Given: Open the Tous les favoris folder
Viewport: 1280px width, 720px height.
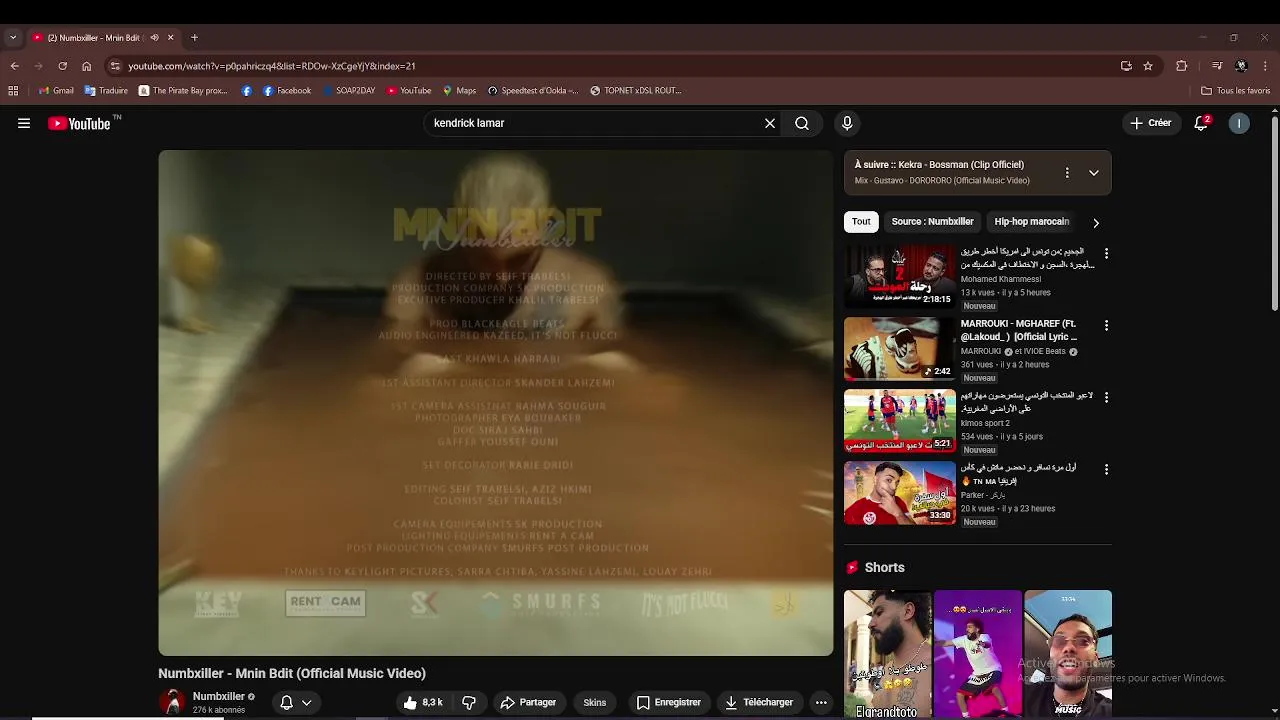Looking at the screenshot, I should [x=1235, y=90].
